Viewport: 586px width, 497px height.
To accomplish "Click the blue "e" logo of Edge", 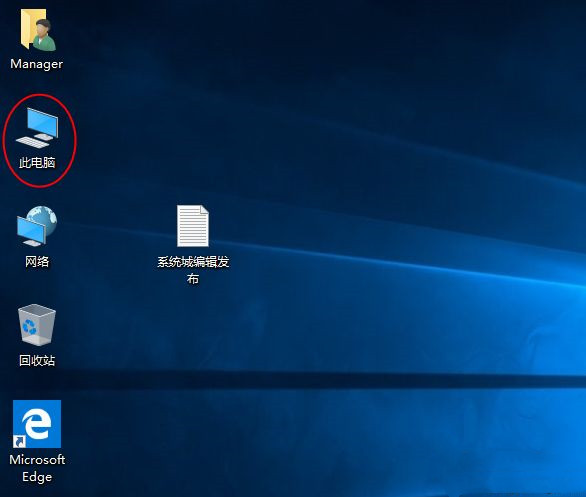I will tap(36, 424).
